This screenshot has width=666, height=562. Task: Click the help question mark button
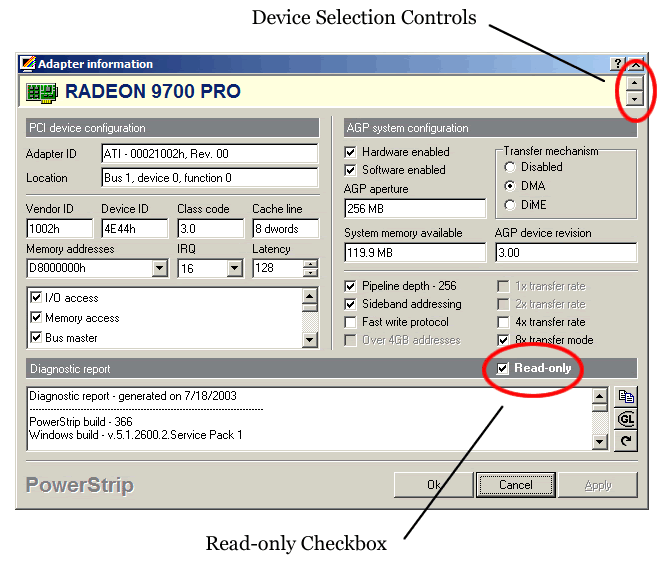[x=618, y=64]
